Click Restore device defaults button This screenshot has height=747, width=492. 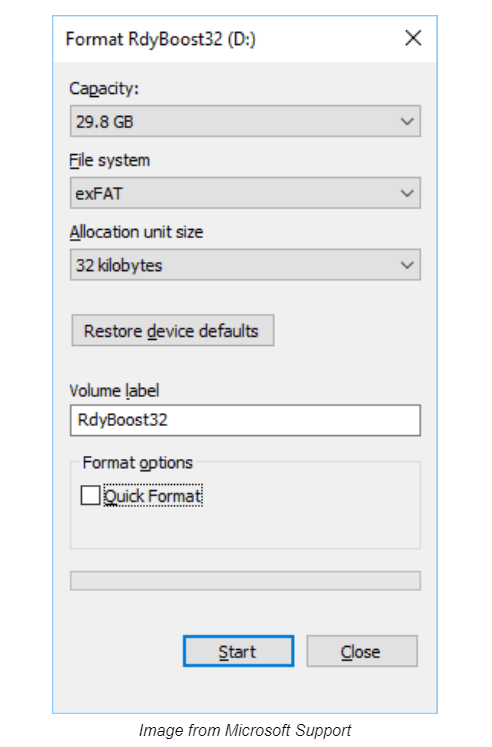172,331
